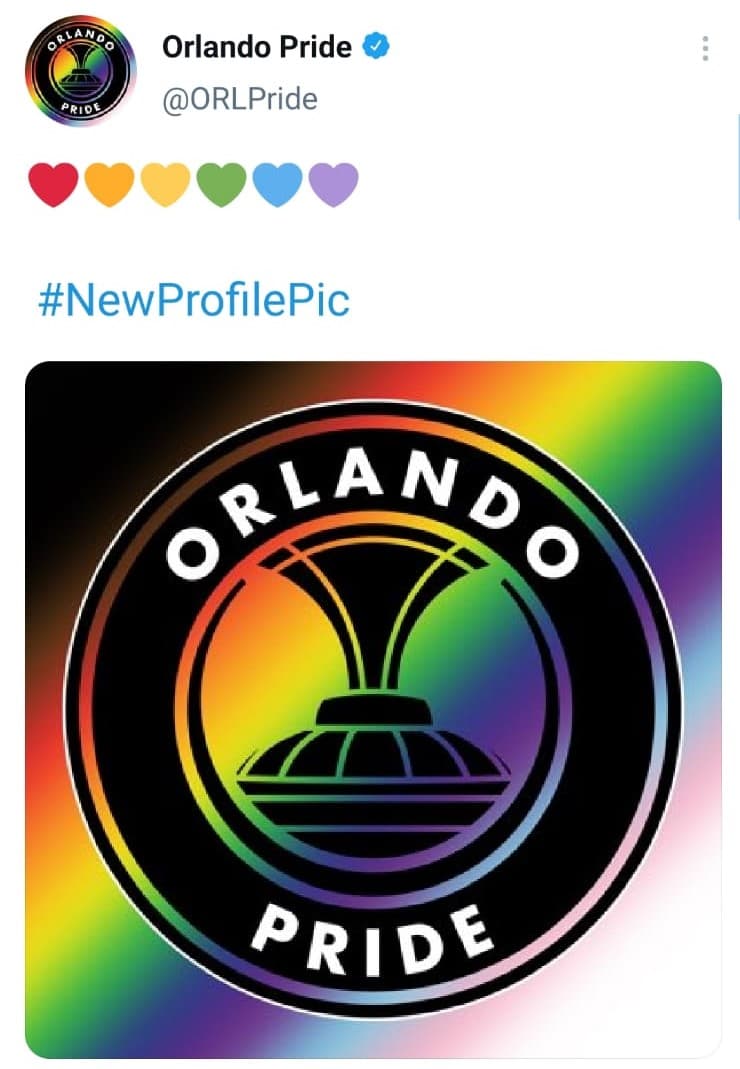Click the green heart emoji
The image size is (740, 1069).
[222, 184]
